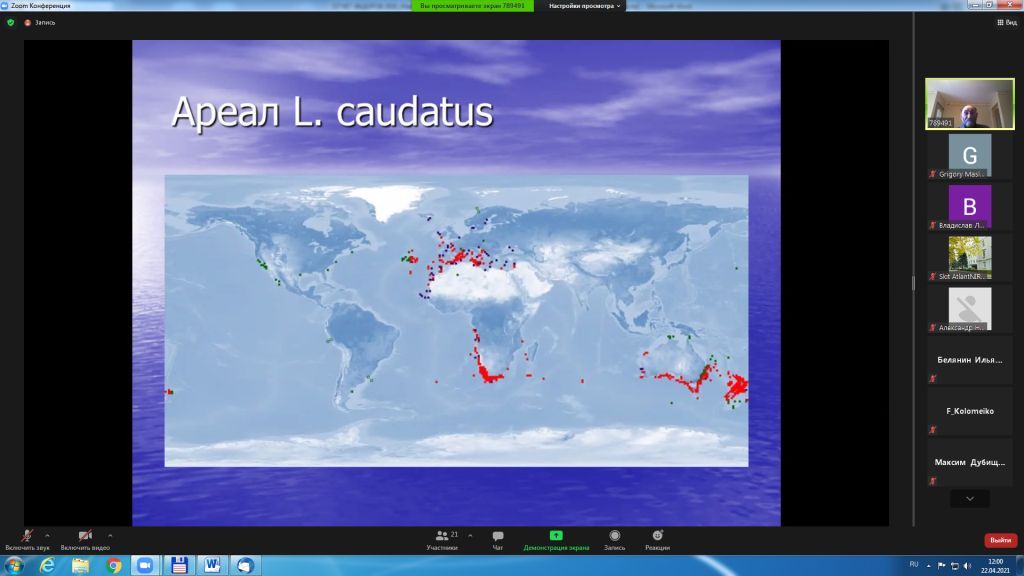Image resolution: width=1024 pixels, height=576 pixels.
Task: Select Grigory participant tile with G avatar
Action: coord(969,156)
